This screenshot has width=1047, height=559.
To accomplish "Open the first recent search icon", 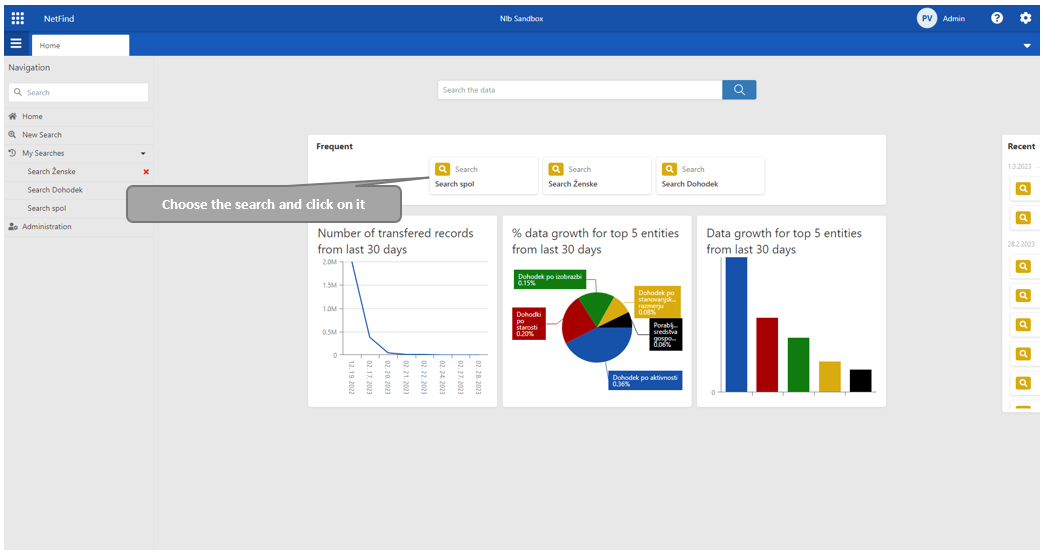I will pyautogui.click(x=1023, y=188).
